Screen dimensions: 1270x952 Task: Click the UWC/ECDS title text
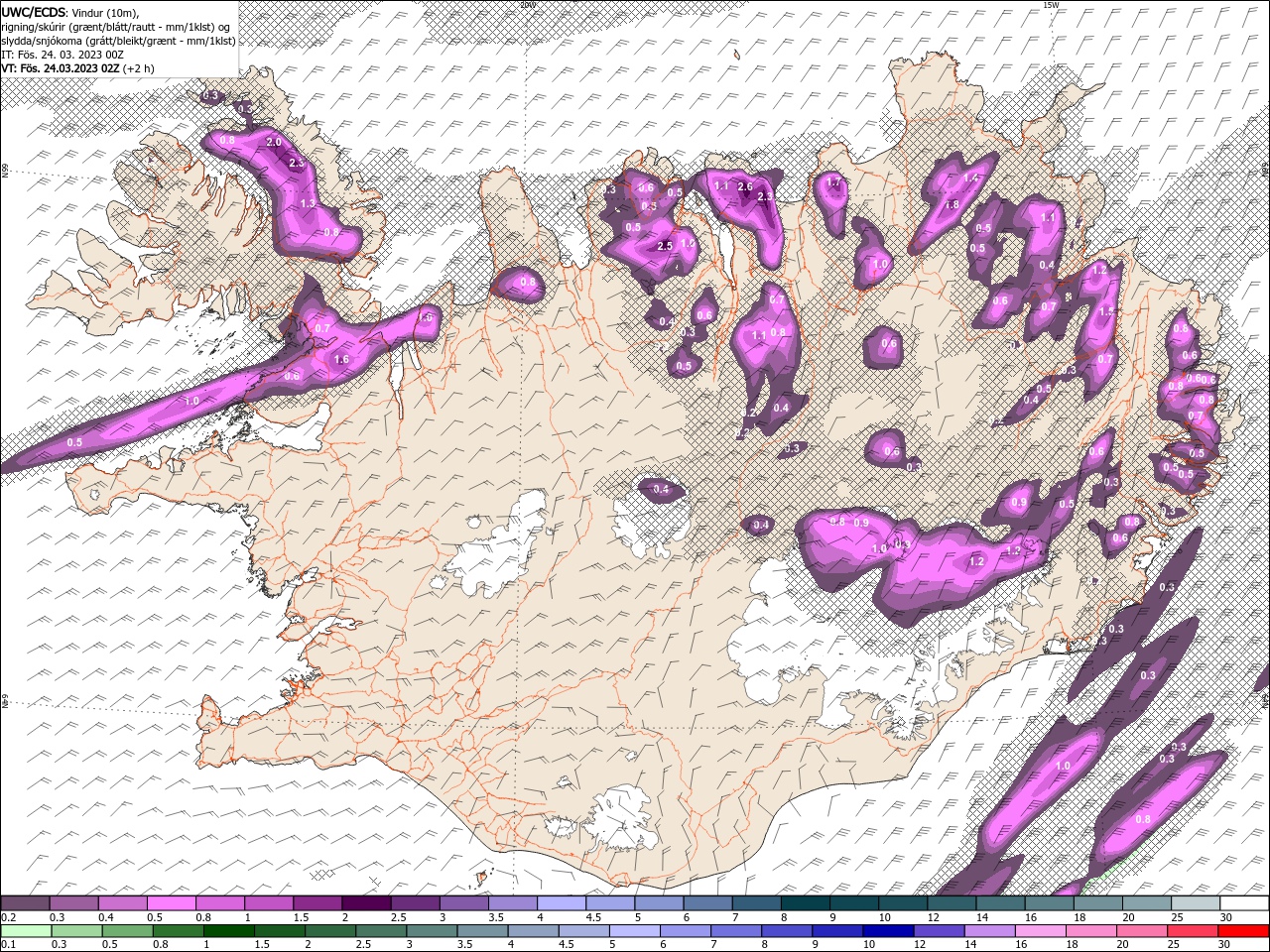tap(34, 12)
